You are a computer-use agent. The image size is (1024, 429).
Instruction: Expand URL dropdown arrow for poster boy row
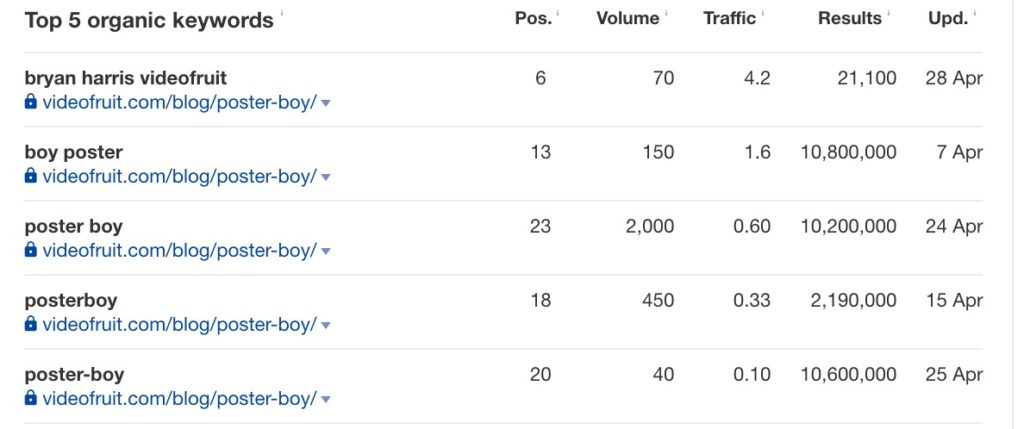pos(326,251)
